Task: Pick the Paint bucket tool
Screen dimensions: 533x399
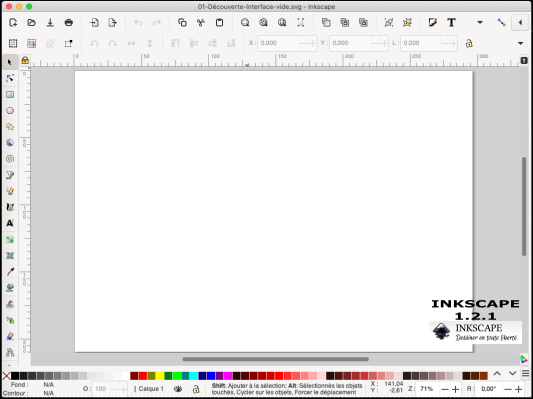Action: 10,288
